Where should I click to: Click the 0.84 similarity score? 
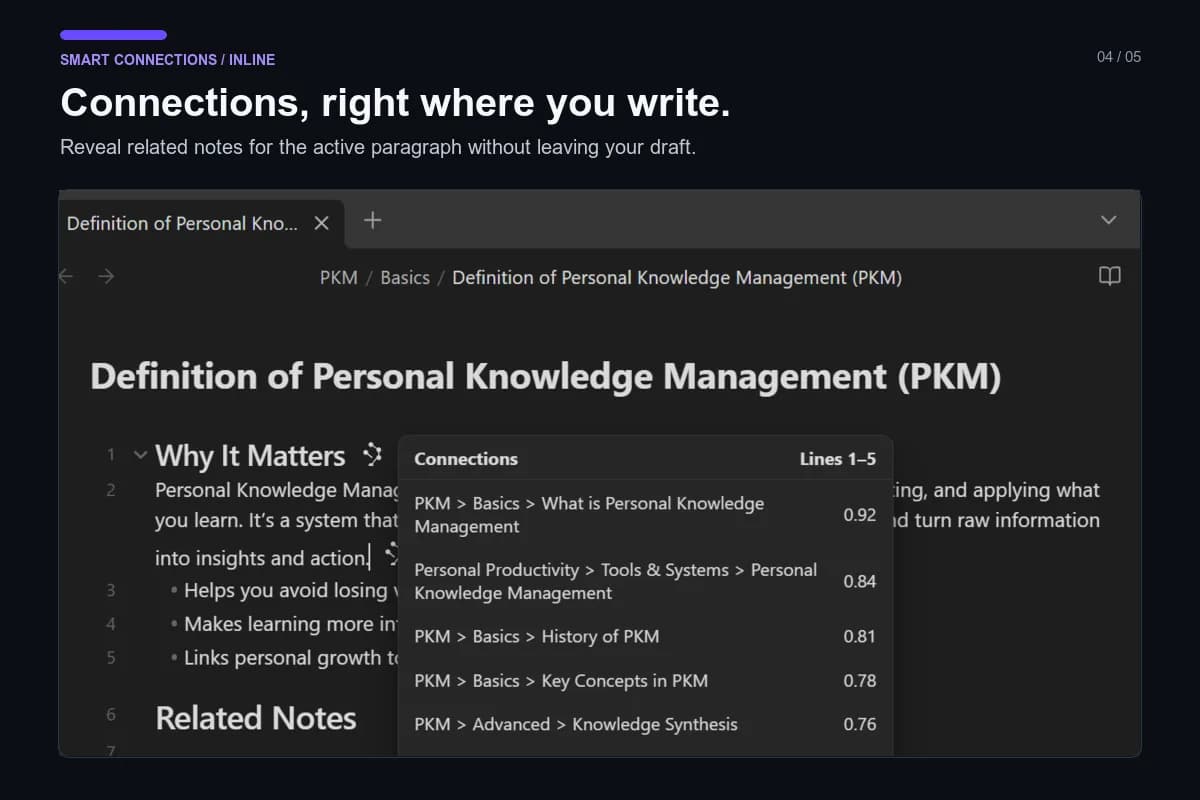coord(859,581)
